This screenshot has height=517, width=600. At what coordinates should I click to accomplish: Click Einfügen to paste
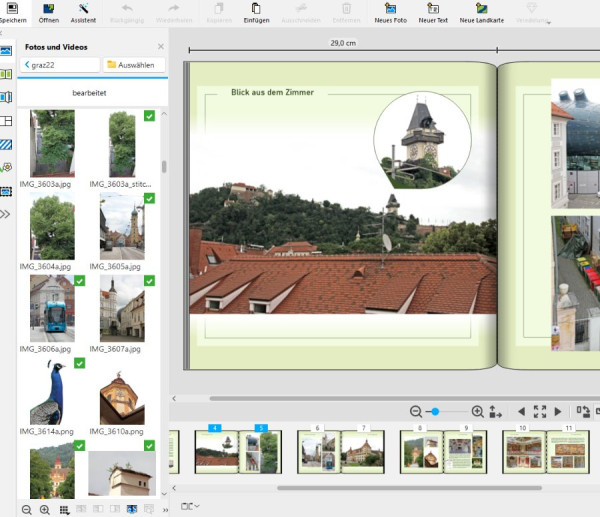(256, 13)
